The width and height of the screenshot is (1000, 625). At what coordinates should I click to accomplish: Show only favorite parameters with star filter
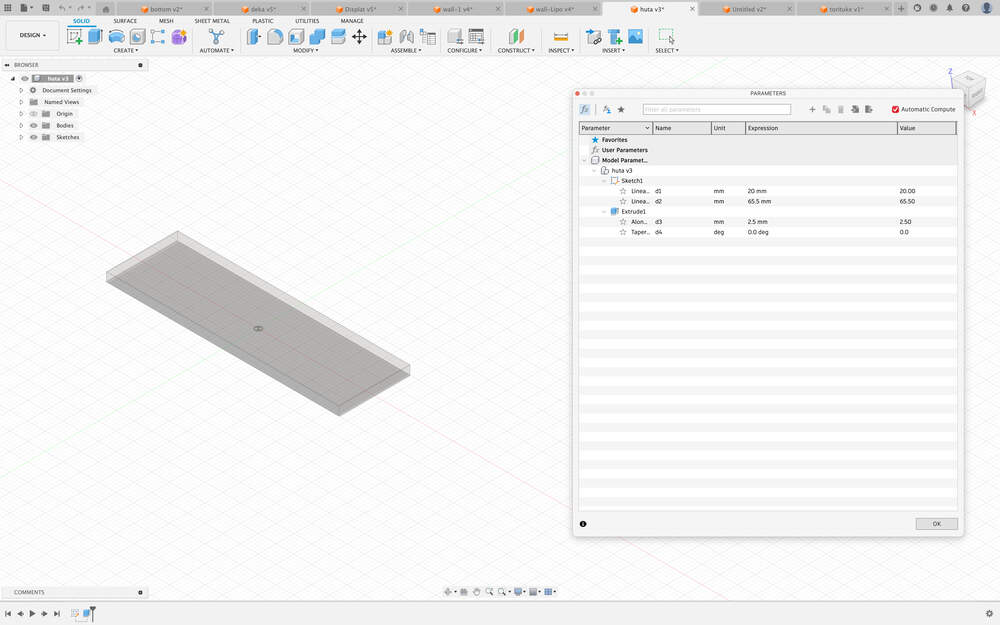point(621,110)
